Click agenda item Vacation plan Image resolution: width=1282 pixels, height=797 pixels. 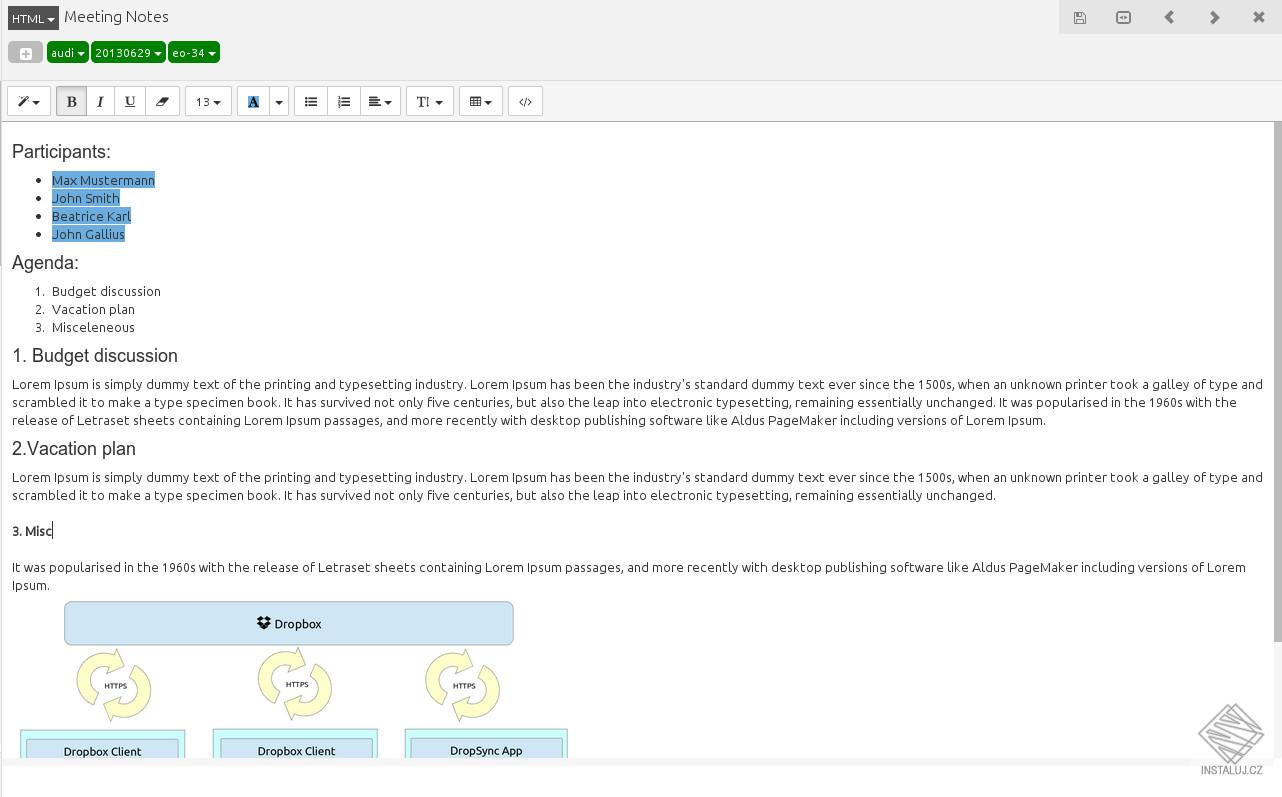click(93, 309)
